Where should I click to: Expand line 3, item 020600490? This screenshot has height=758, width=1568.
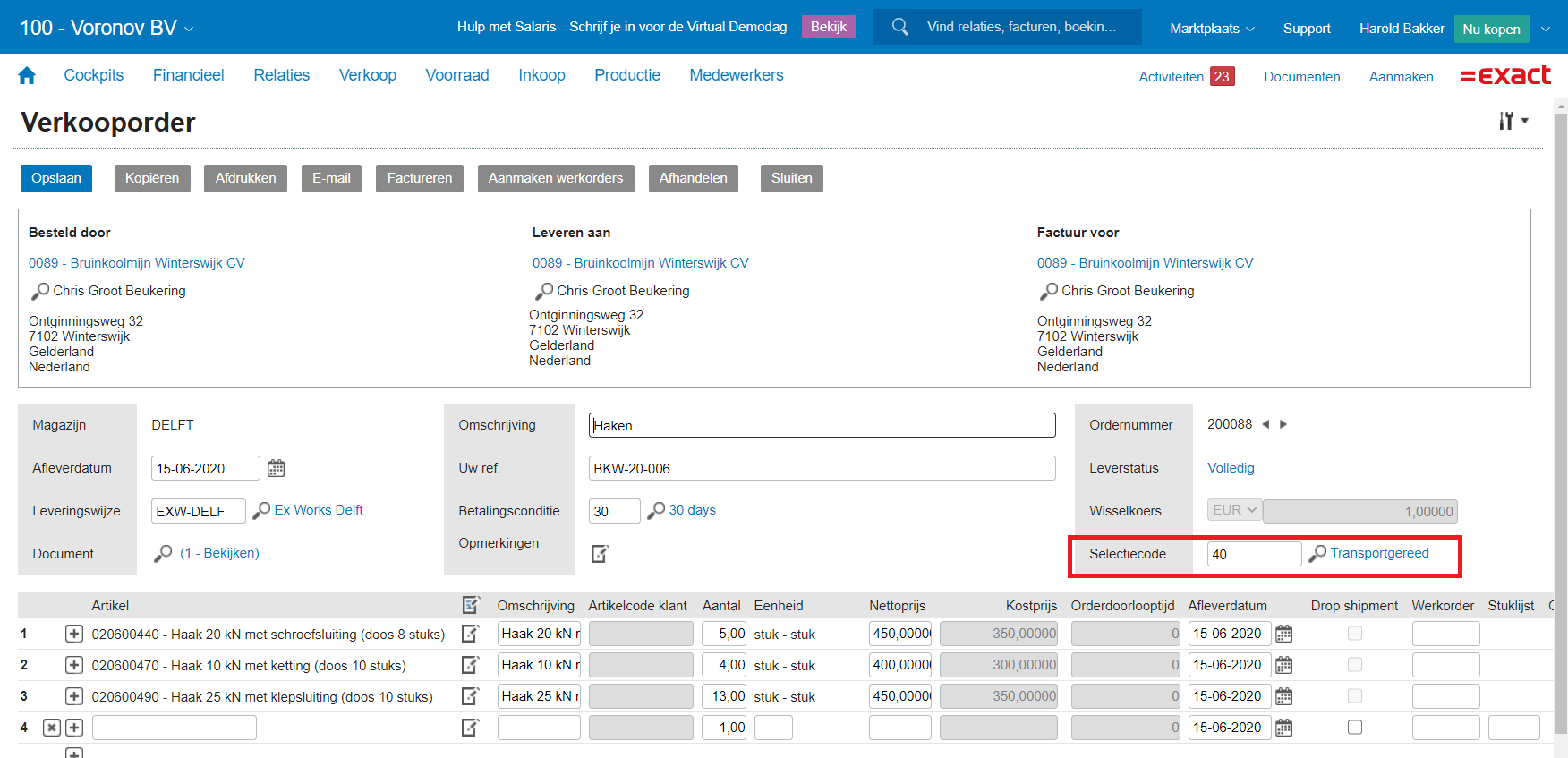[x=74, y=696]
